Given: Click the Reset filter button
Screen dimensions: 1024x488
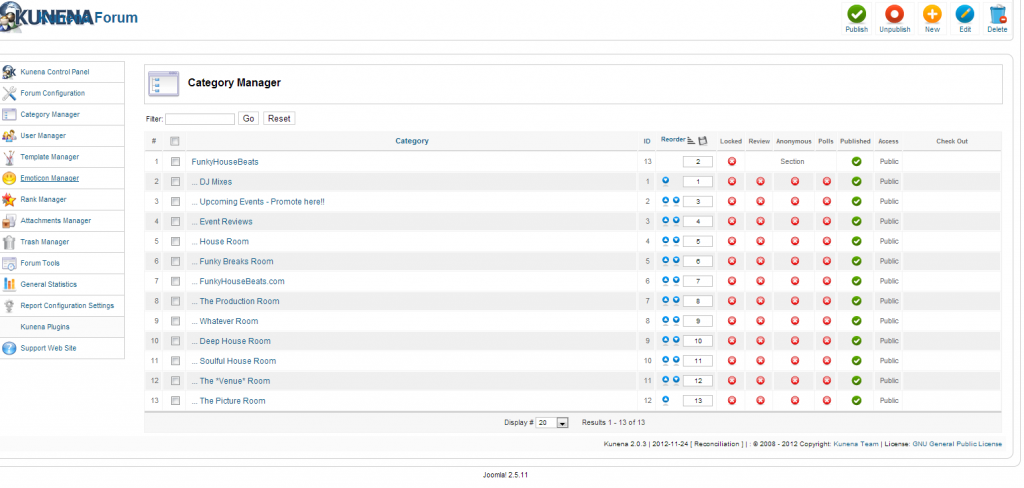Looking at the screenshot, I should click(279, 119).
